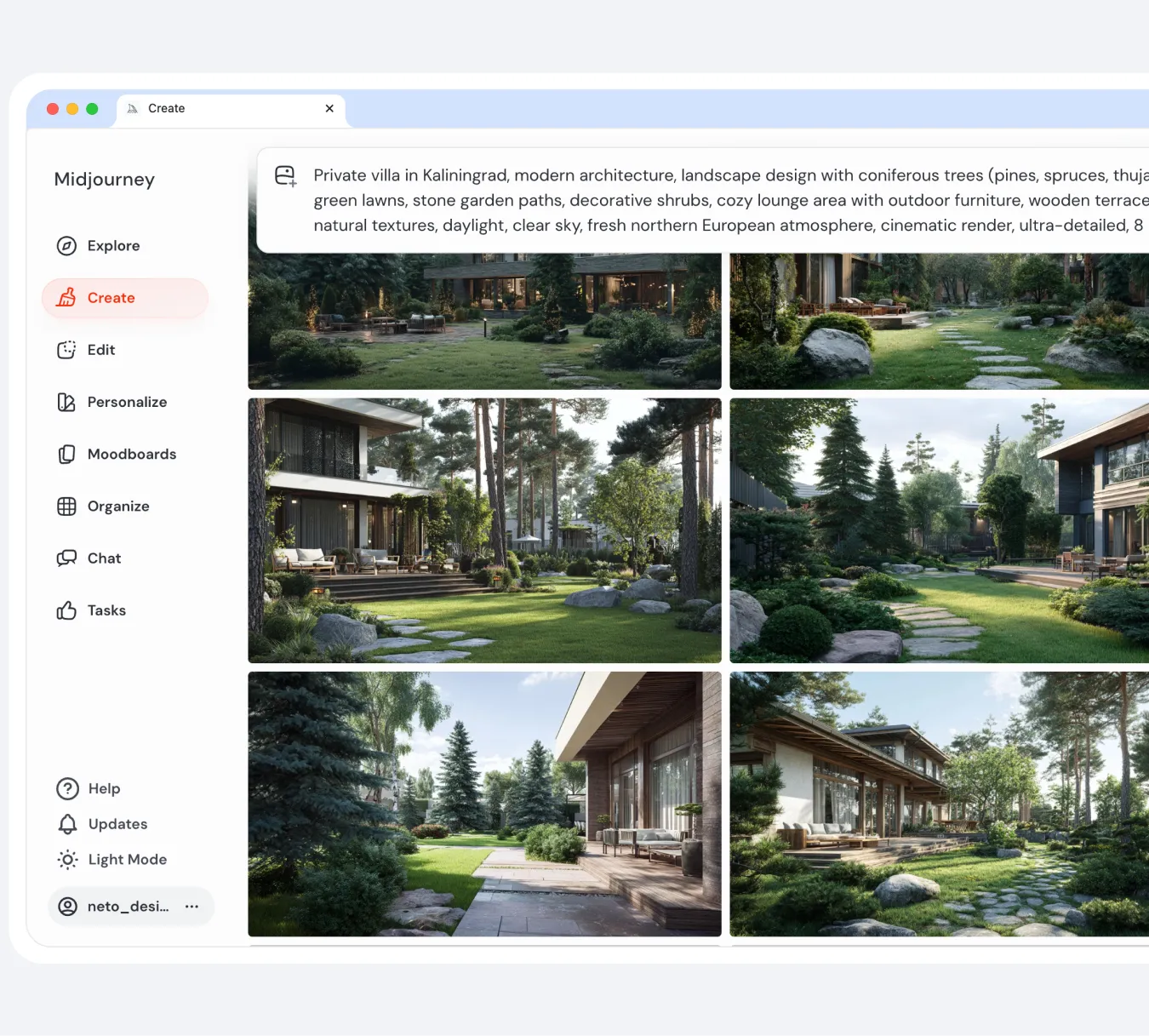Click the Personalize icon in sidebar
This screenshot has width=1149, height=1036.
[x=66, y=402]
